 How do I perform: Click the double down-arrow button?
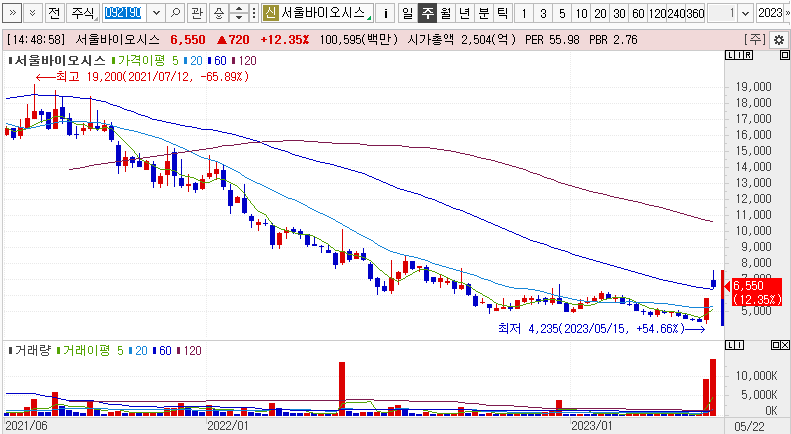[x=33, y=13]
